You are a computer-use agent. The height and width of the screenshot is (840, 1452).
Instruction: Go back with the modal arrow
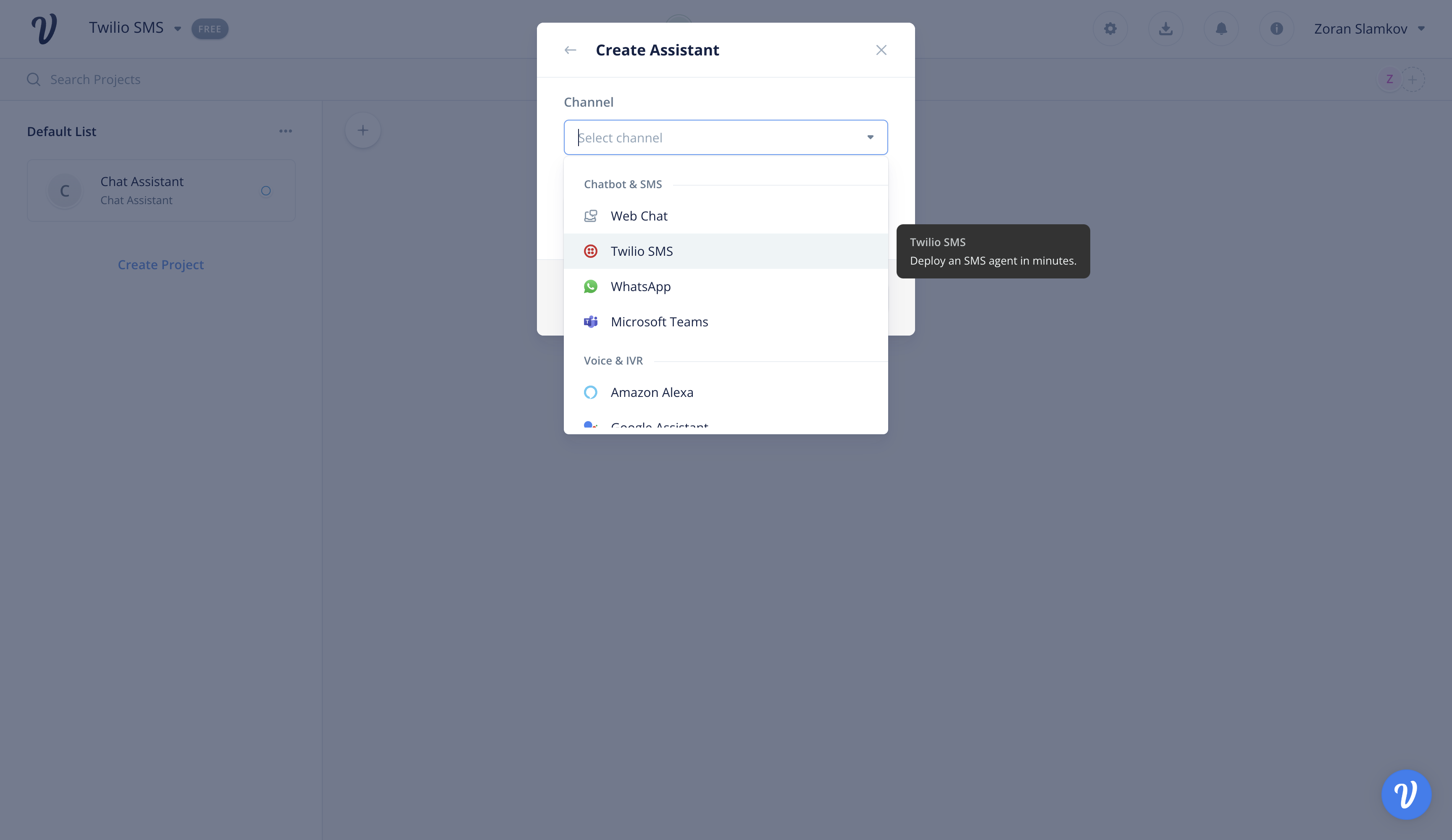570,50
